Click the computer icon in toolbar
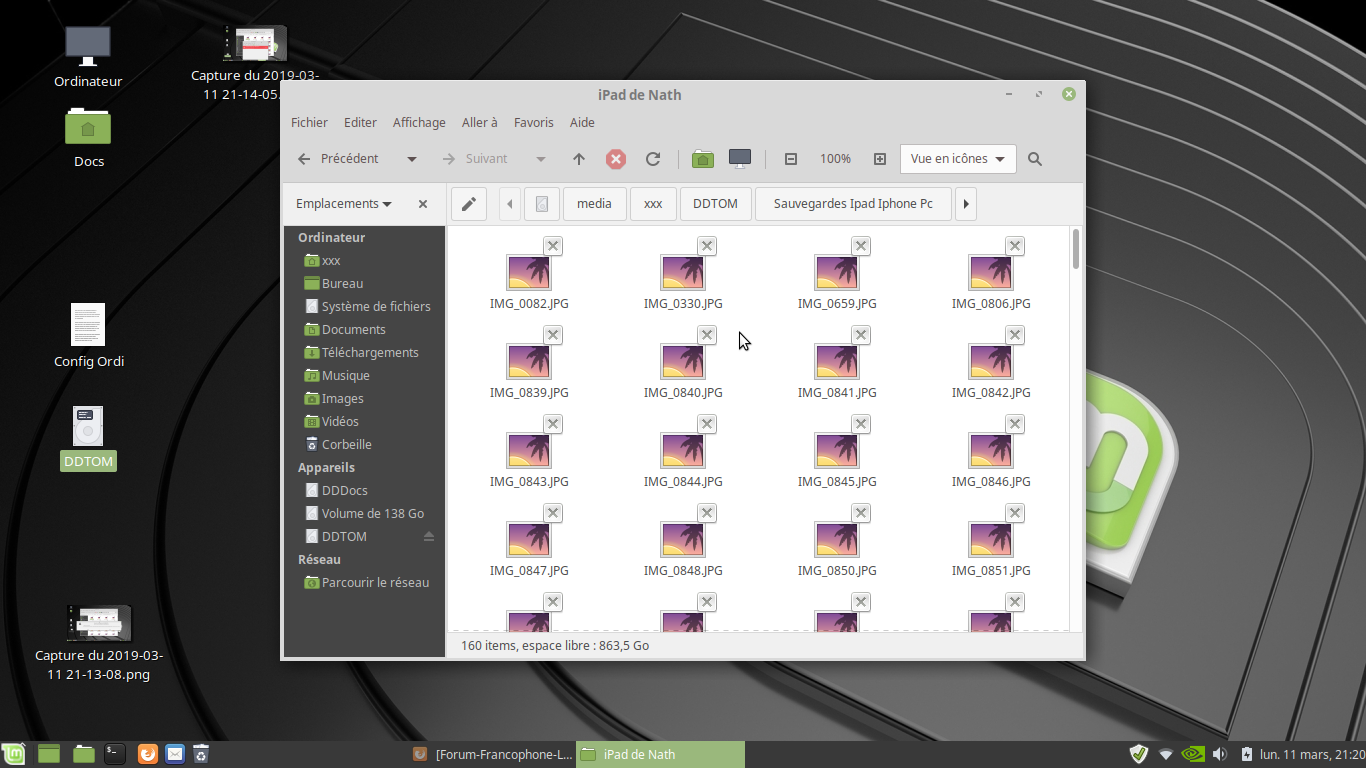Image resolution: width=1366 pixels, height=768 pixels. pos(740,159)
